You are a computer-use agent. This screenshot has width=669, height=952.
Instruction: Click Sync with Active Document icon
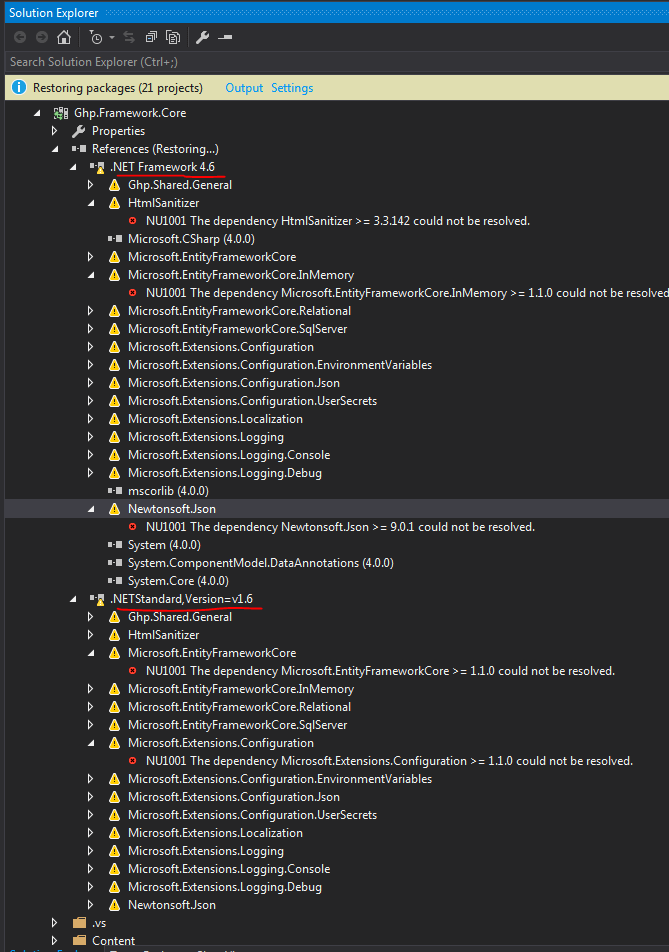[129, 38]
